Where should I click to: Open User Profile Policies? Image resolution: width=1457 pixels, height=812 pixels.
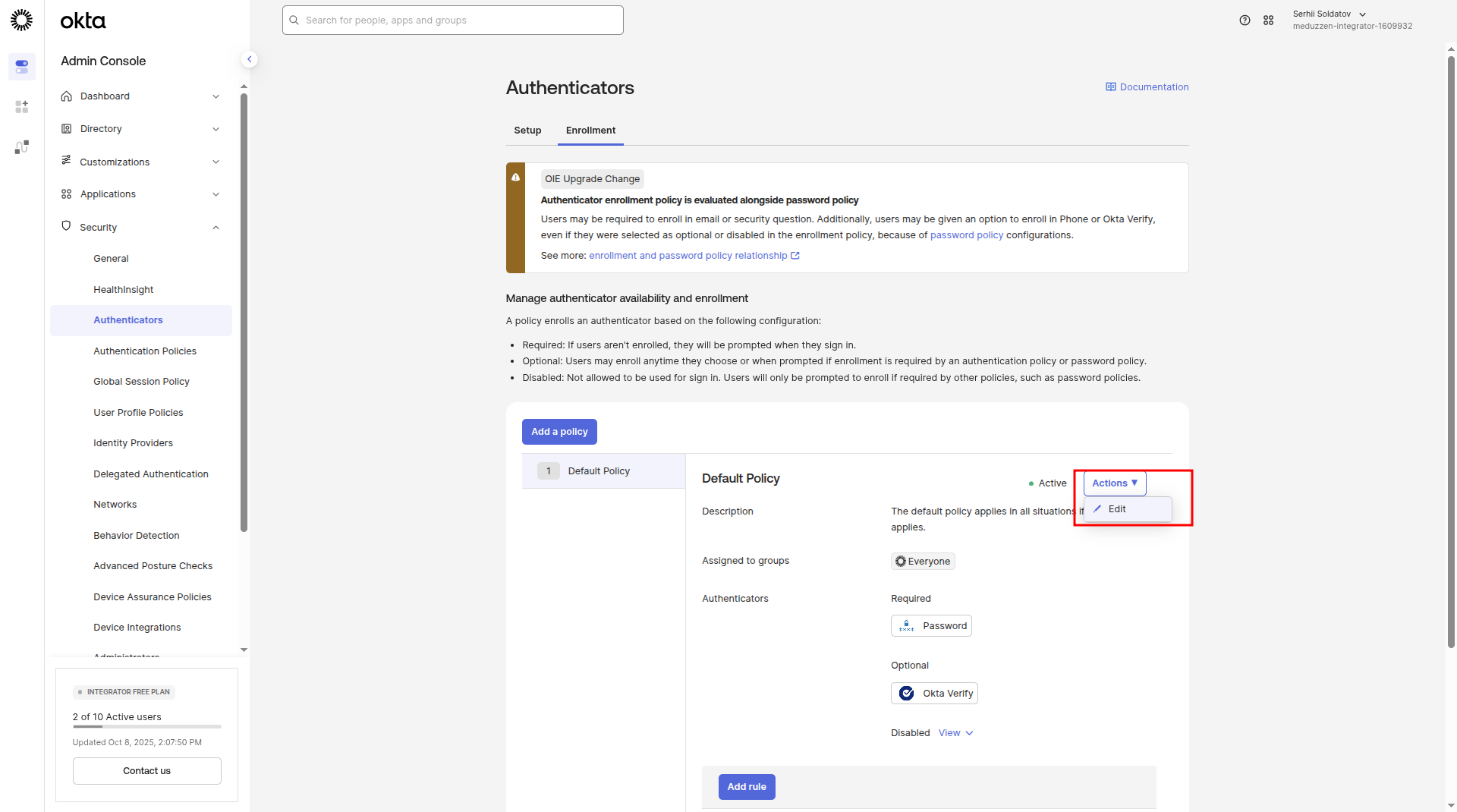click(138, 413)
